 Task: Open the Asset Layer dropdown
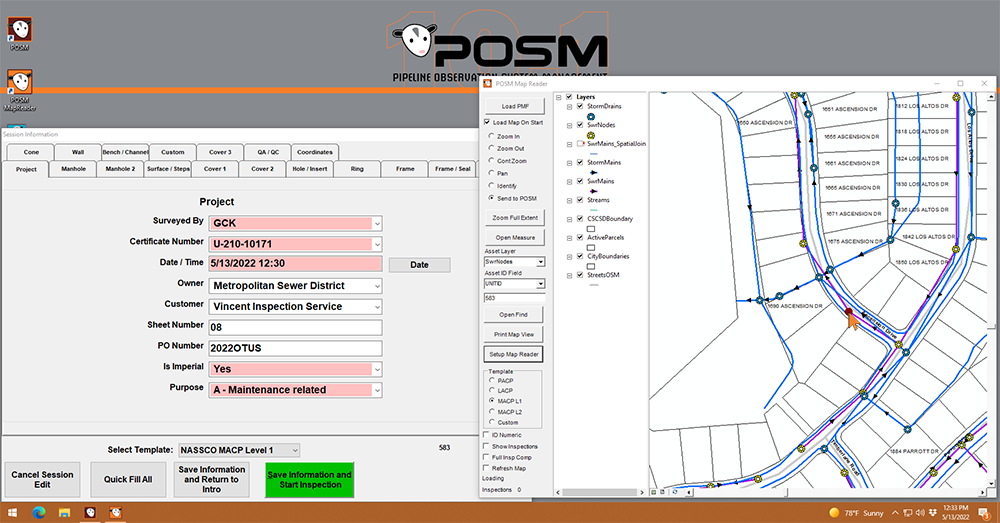(x=541, y=262)
